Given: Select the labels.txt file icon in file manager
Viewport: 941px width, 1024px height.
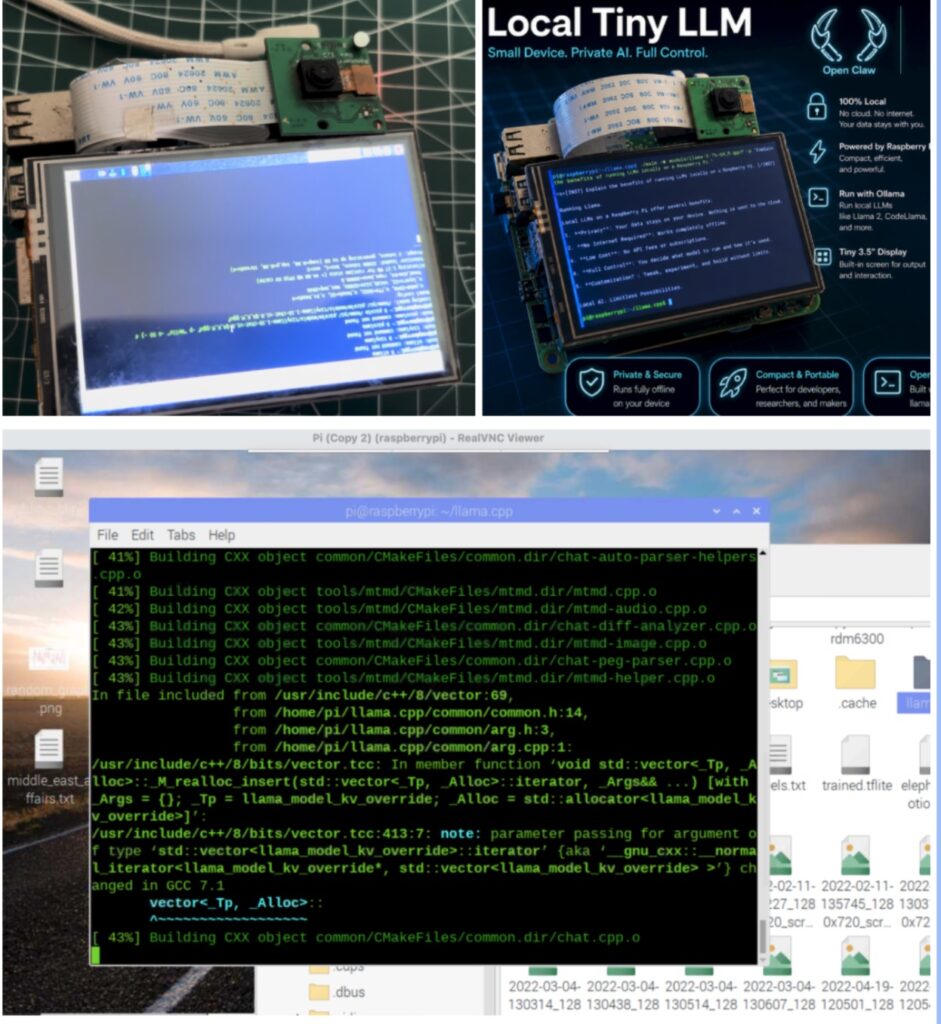Looking at the screenshot, I should click(x=779, y=754).
